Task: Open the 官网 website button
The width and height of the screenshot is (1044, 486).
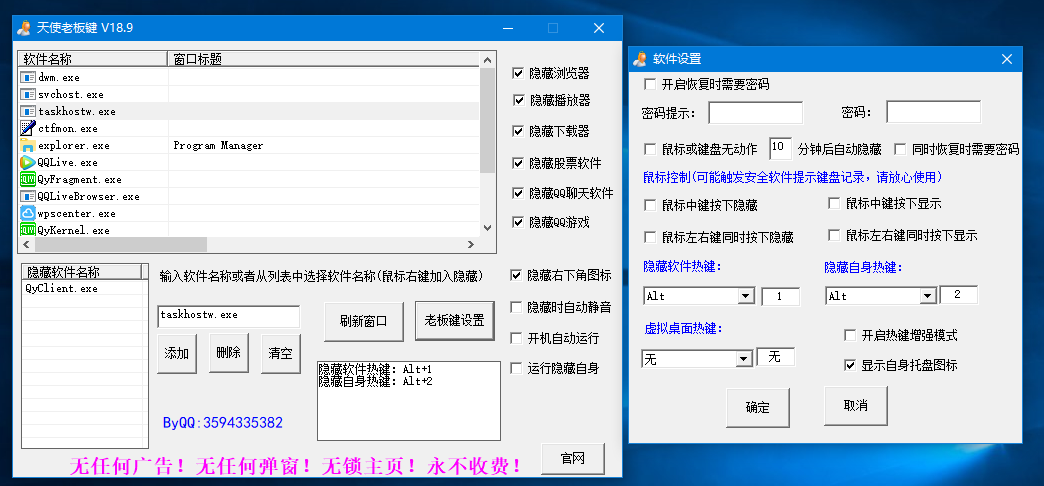Action: 573,459
